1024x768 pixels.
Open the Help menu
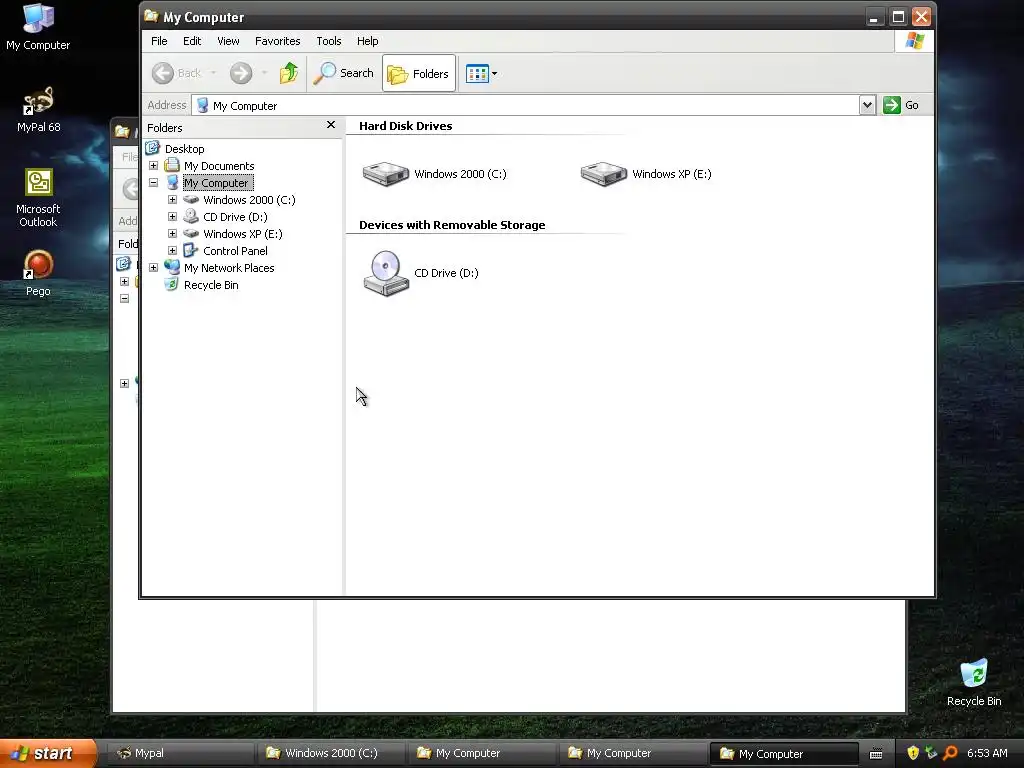367,41
